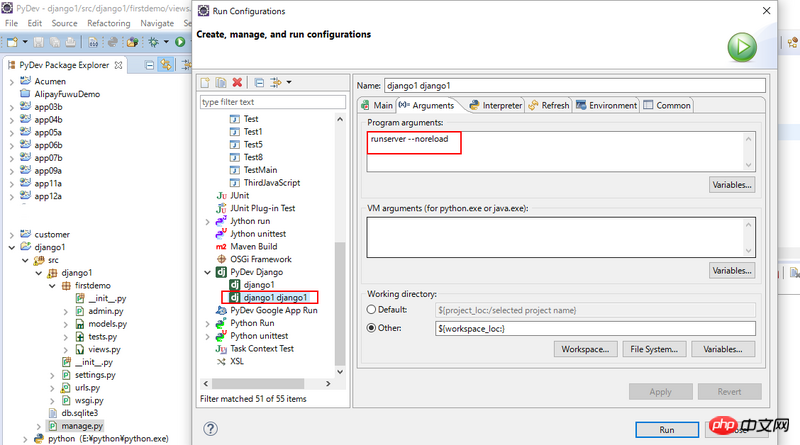
Task: Collapse the PyDev Django node
Action: click(x=207, y=272)
